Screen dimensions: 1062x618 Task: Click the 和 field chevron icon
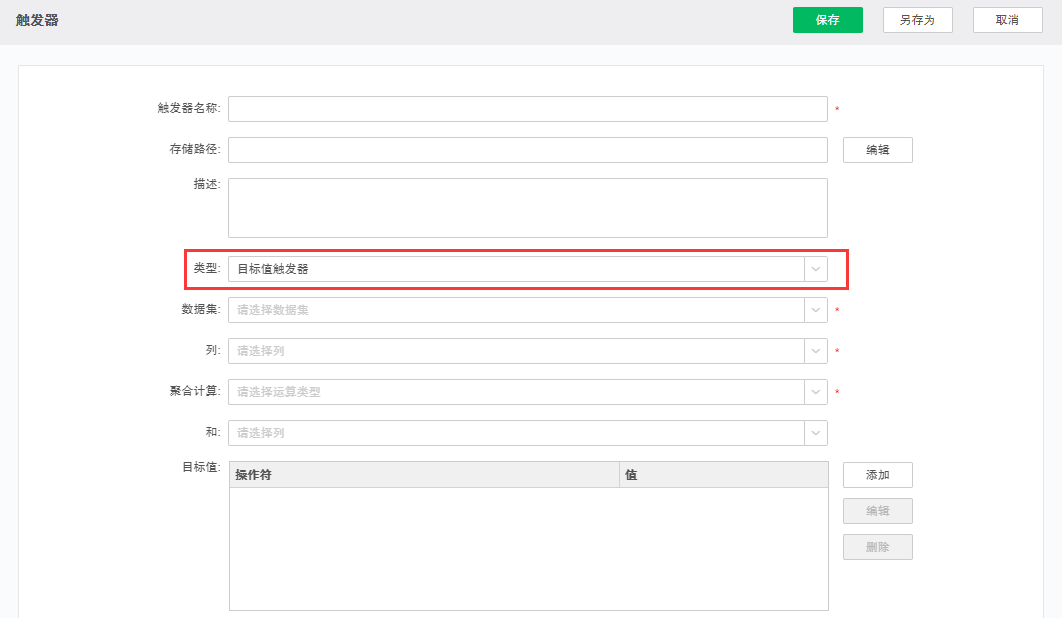[x=816, y=433]
